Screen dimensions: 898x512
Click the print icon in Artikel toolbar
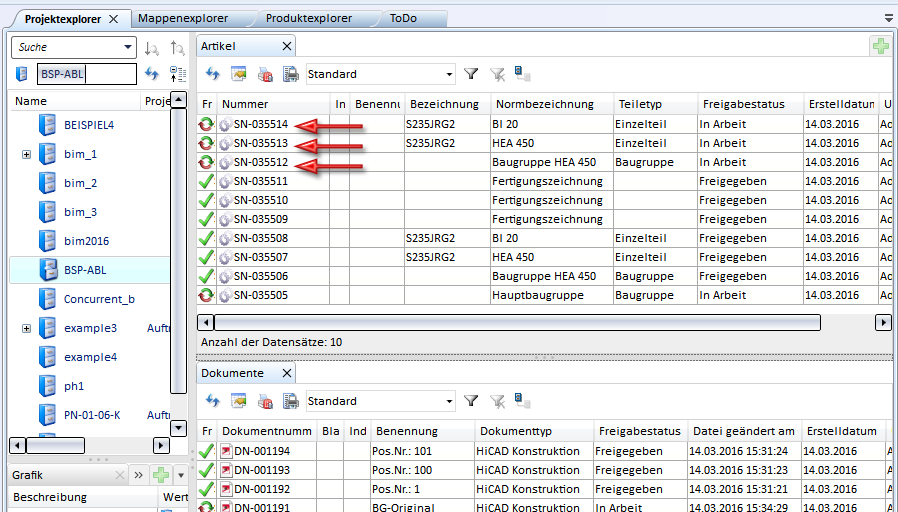point(290,74)
